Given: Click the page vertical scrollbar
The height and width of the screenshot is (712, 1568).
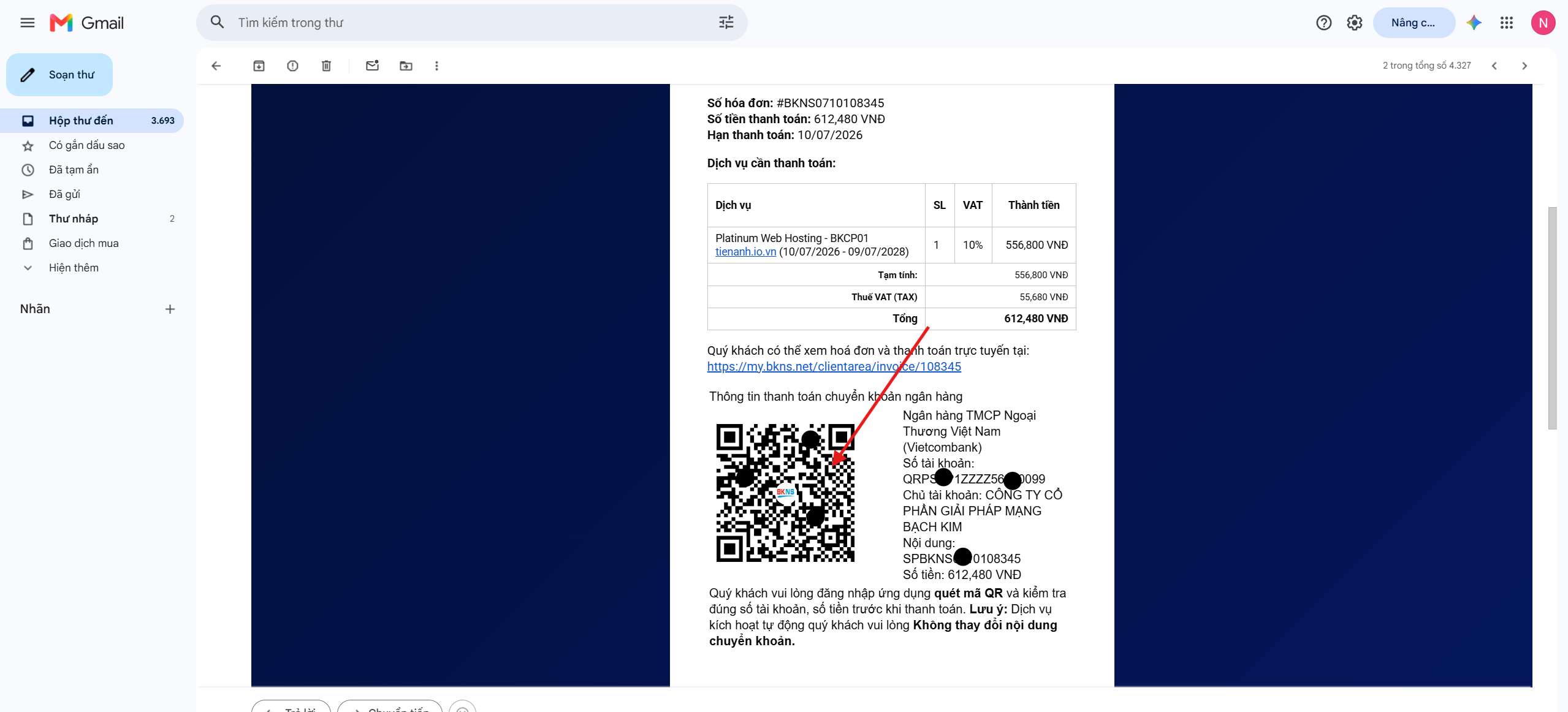Looking at the screenshot, I should 1552,319.
